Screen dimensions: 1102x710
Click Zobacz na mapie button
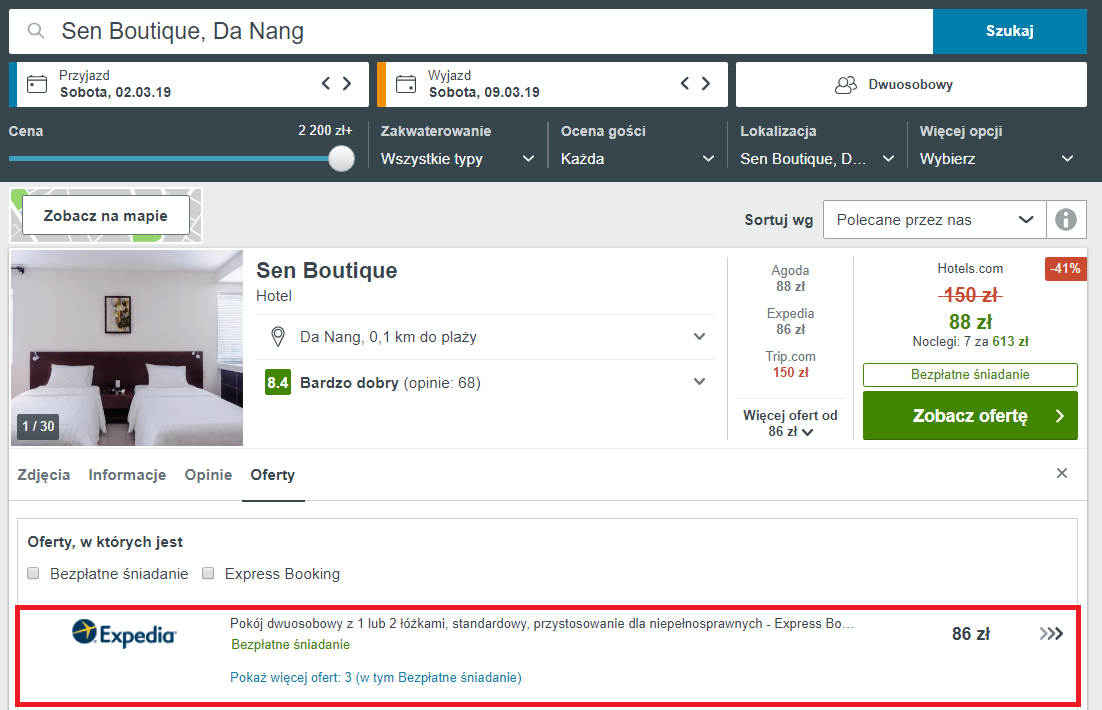pyautogui.click(x=105, y=215)
